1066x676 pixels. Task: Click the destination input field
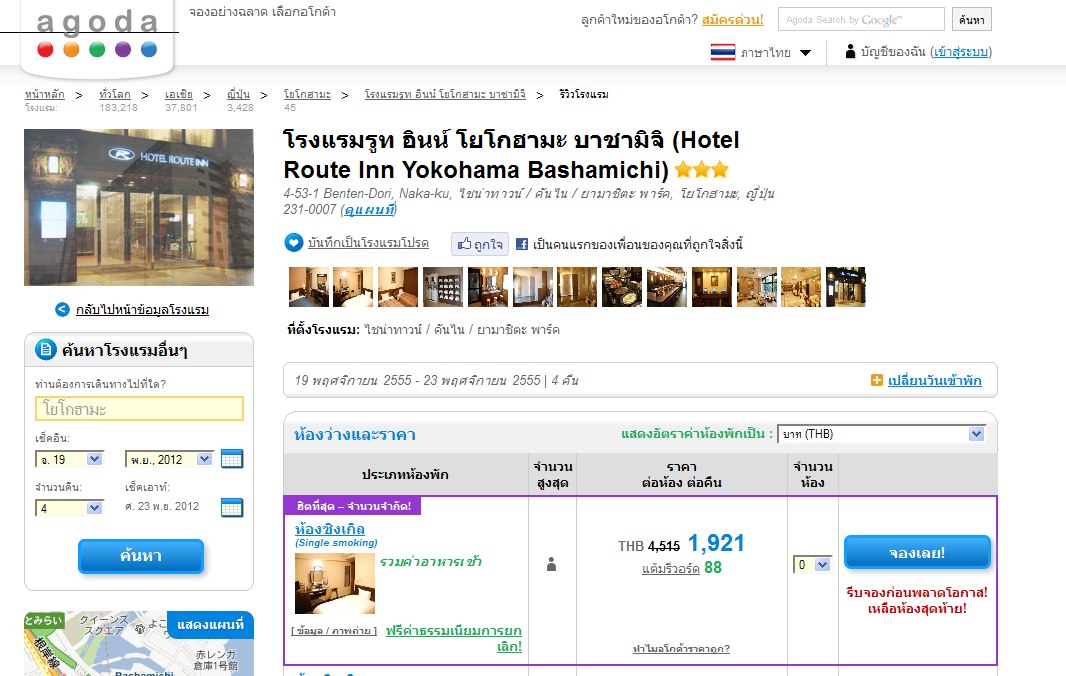point(139,409)
